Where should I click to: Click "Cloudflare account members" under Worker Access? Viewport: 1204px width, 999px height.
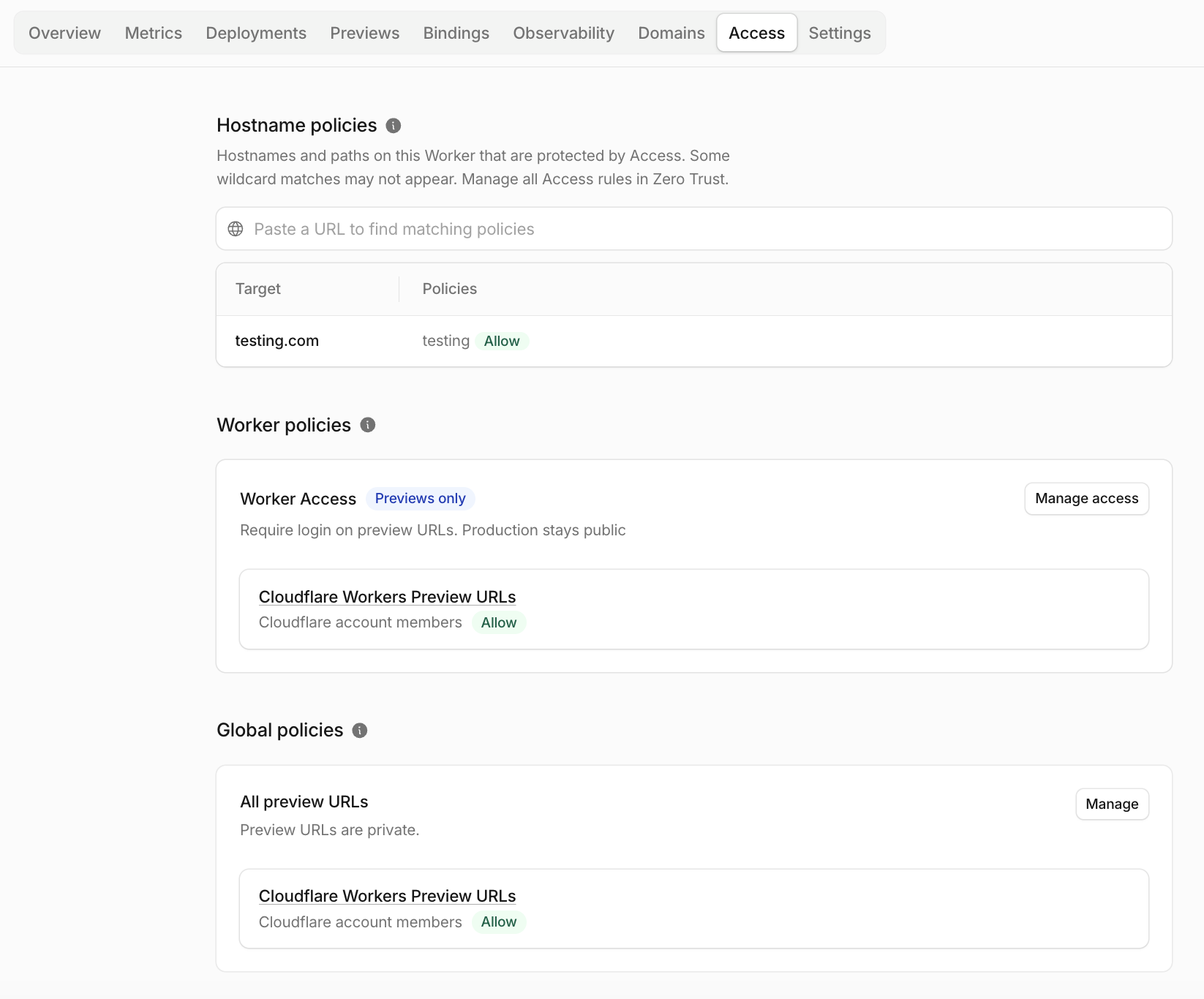pyautogui.click(x=361, y=622)
